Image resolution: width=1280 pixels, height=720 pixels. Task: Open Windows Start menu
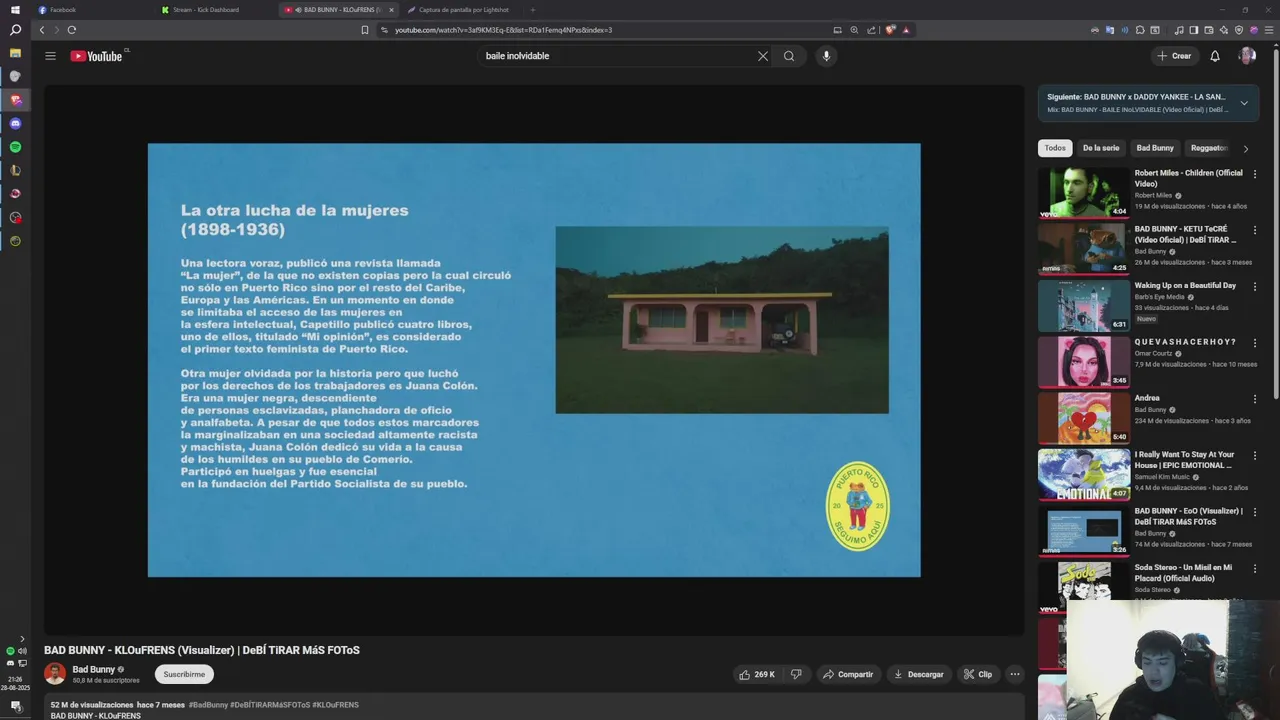pos(15,9)
